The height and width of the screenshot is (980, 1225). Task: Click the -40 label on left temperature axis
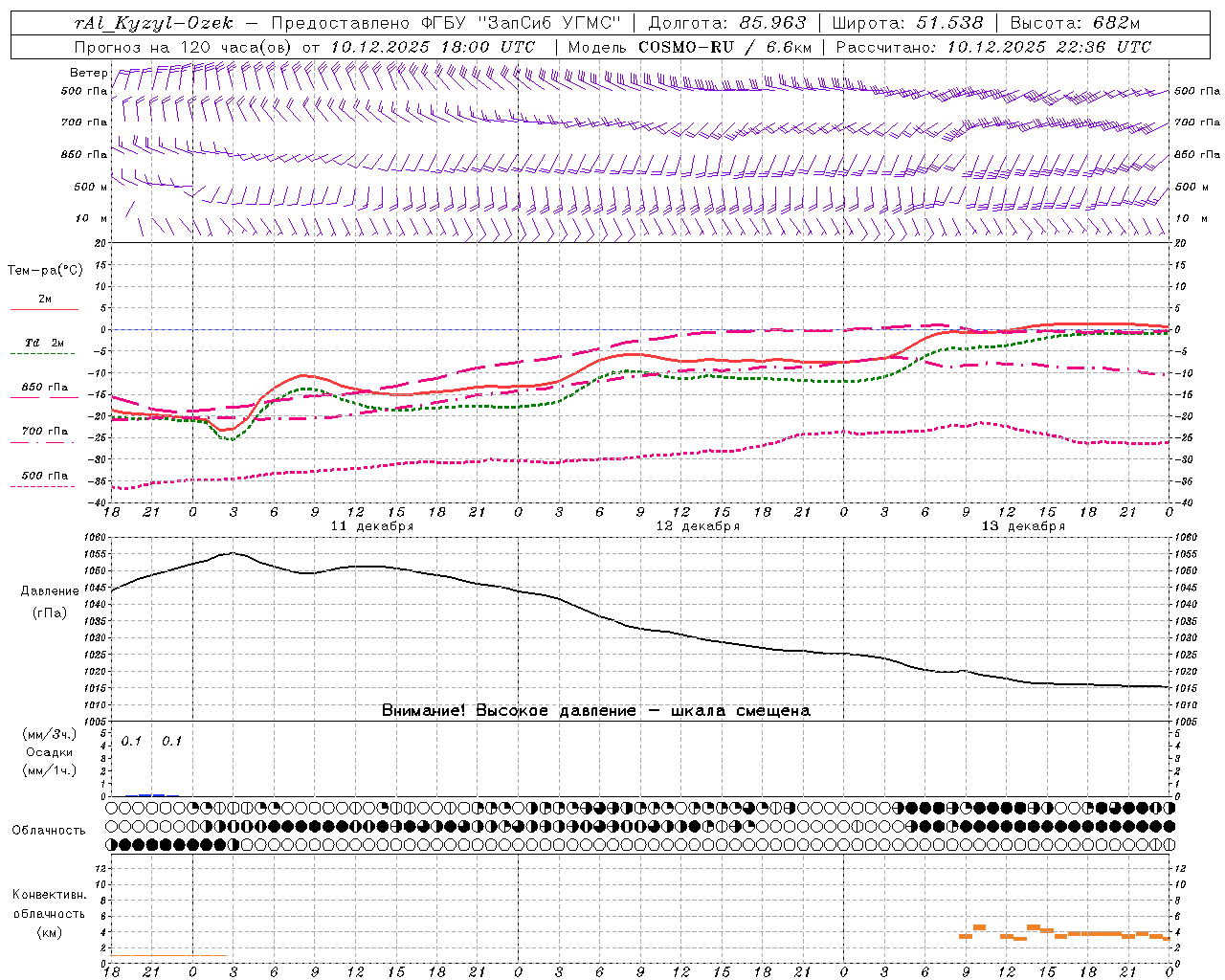(x=99, y=503)
